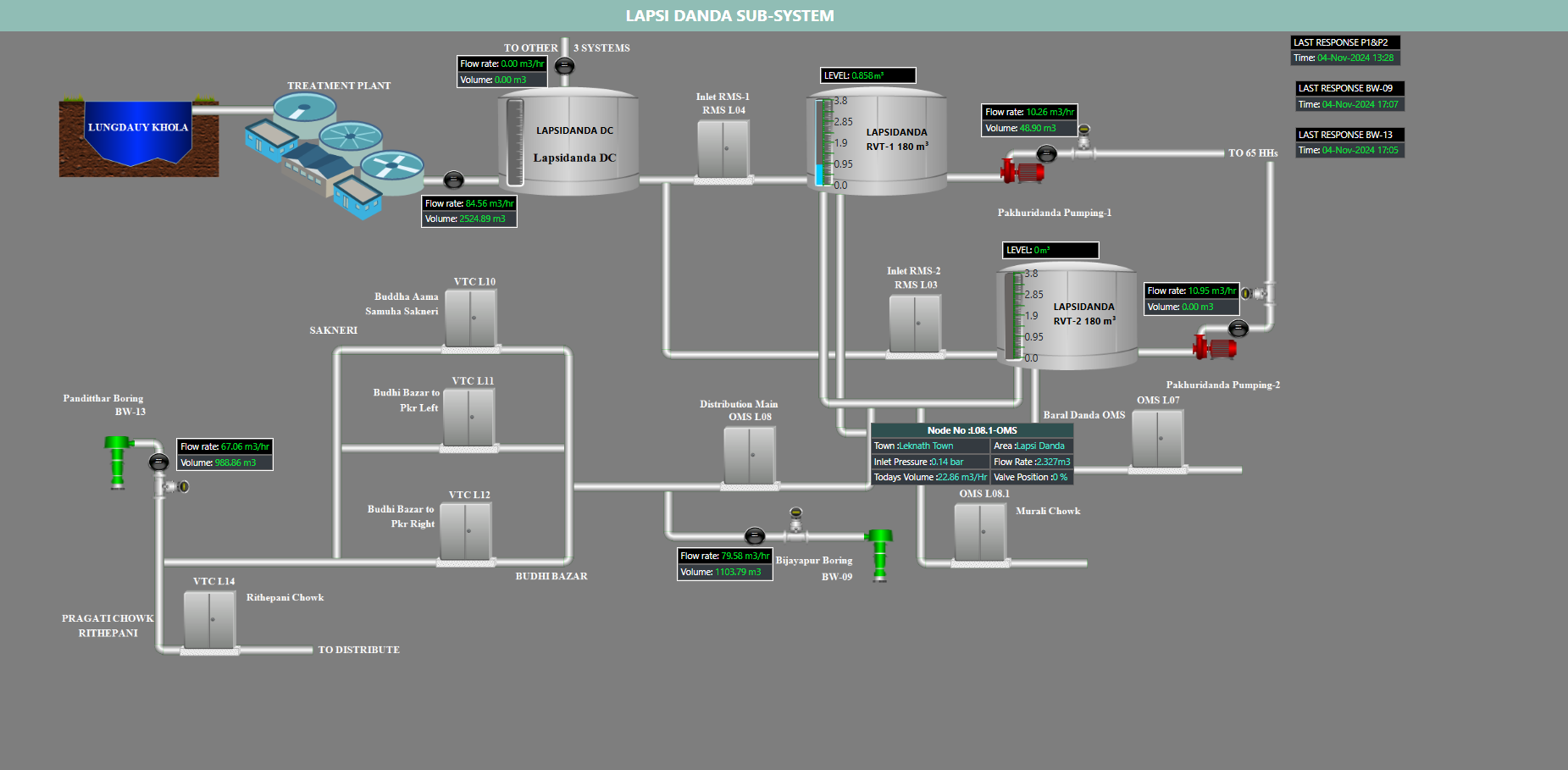Image resolution: width=1568 pixels, height=770 pixels.
Task: Click the Pakhuridanda Pumping-1 red pump
Action: [1022, 171]
